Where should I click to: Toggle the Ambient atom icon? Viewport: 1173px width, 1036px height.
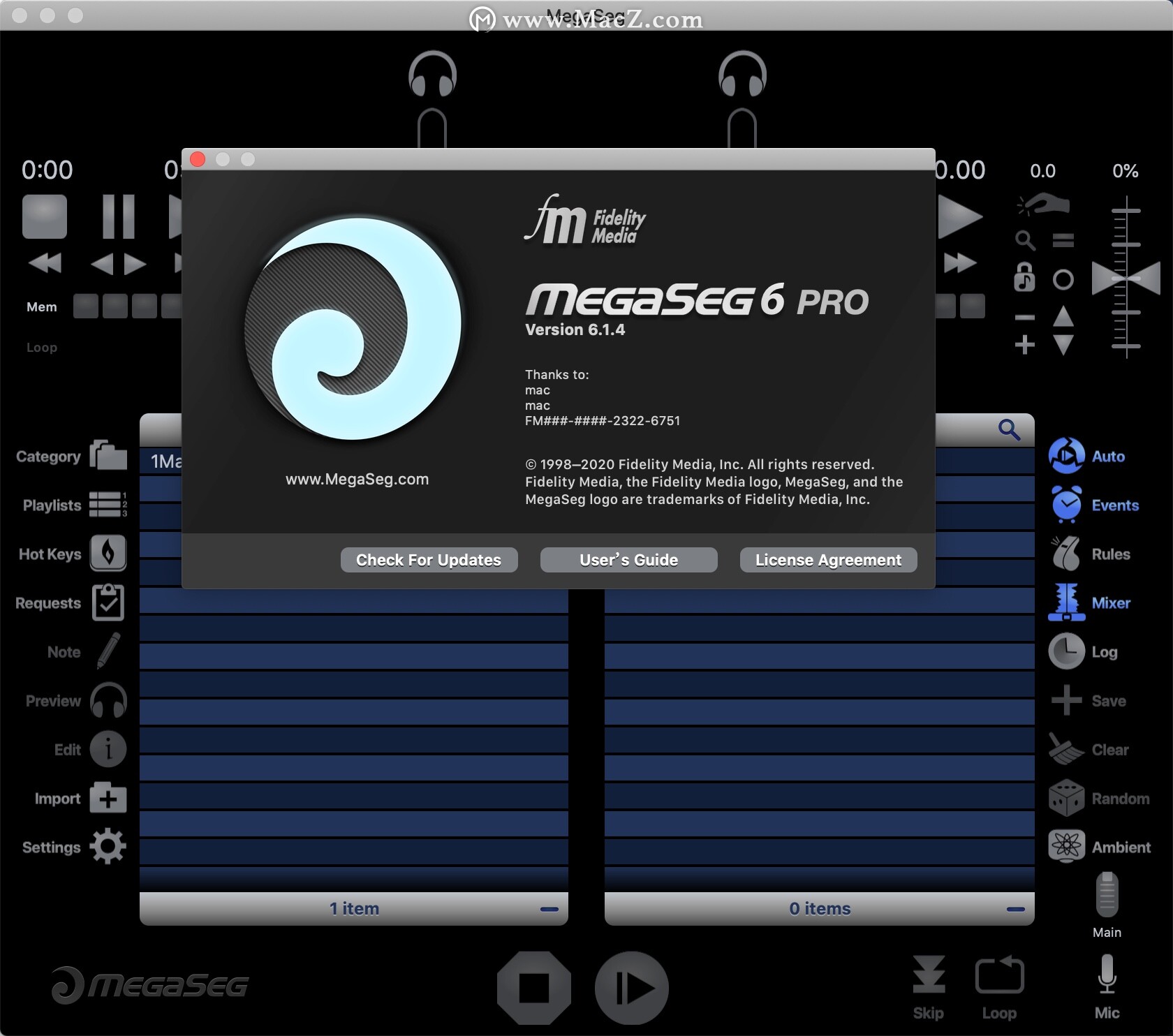pos(1066,847)
